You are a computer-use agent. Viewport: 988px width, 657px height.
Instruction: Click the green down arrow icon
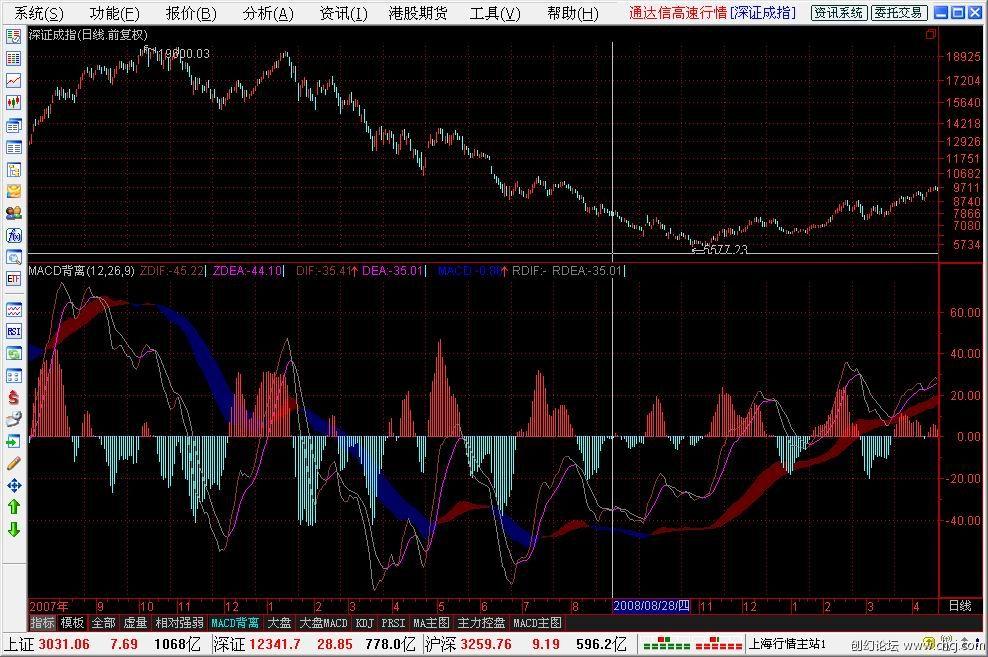coord(14,529)
